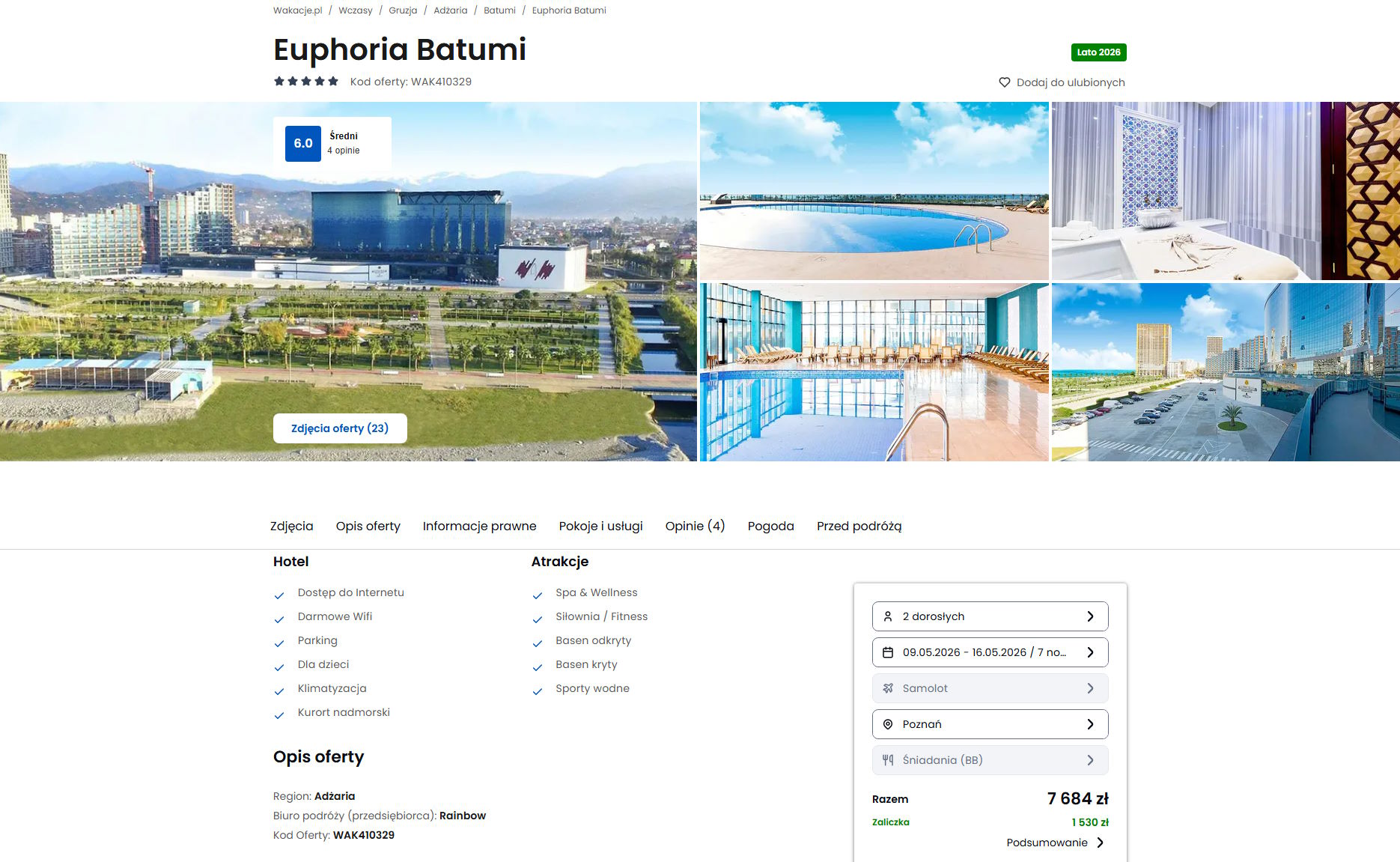Open Zdjęcia oferty (23) gallery button
Image resolution: width=1400 pixels, height=862 pixels.
click(340, 428)
